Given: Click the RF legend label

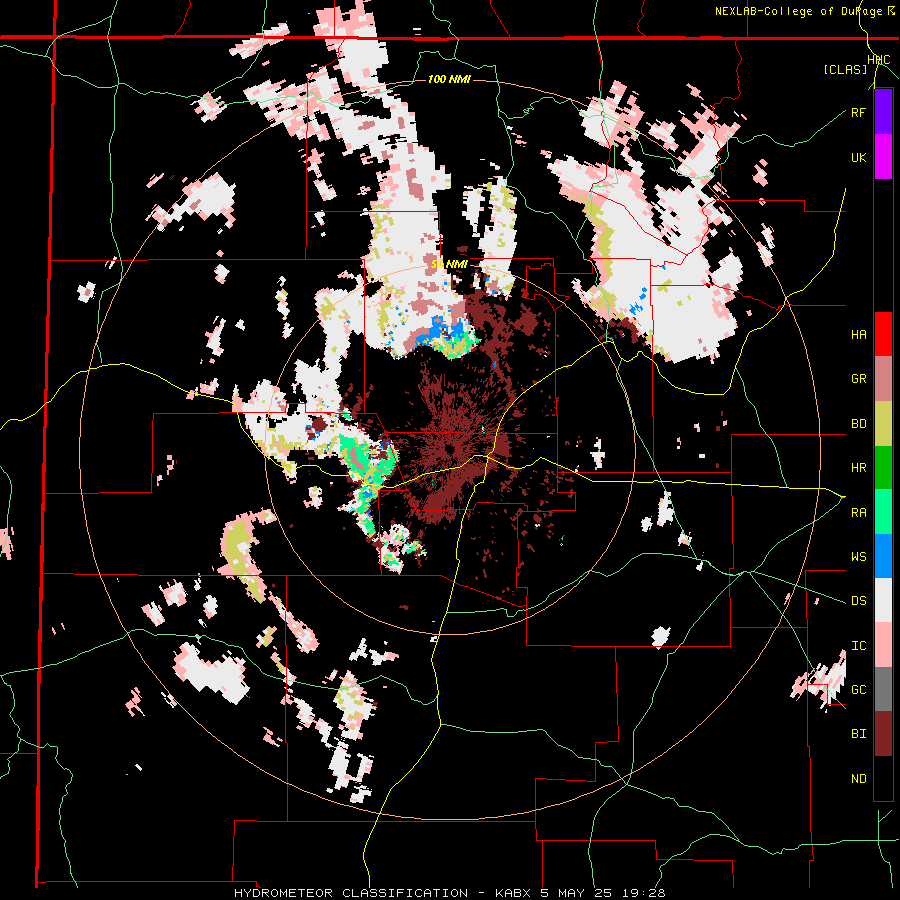Looking at the screenshot, I should click(x=858, y=112).
